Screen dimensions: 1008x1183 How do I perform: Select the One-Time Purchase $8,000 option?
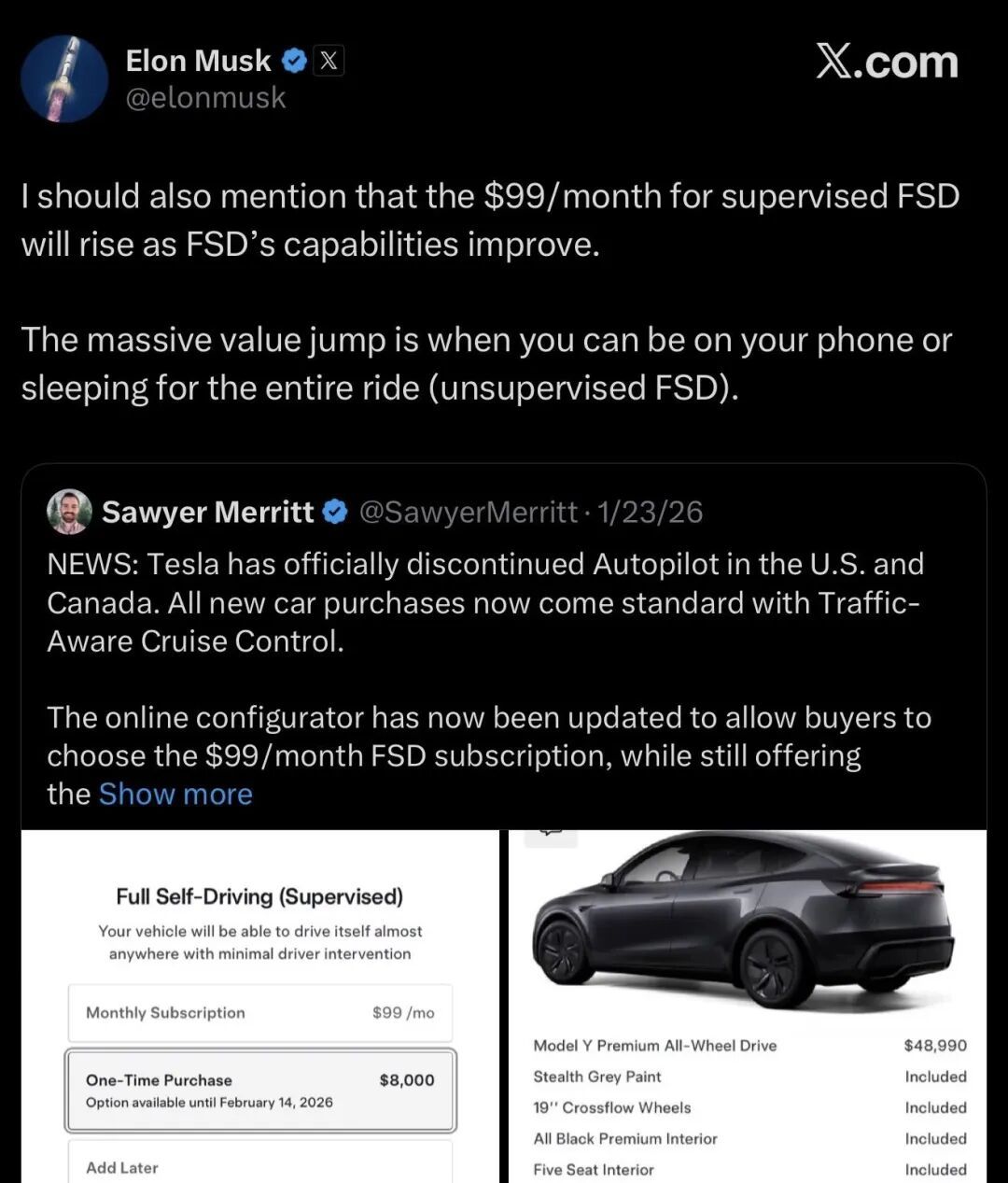point(260,1091)
